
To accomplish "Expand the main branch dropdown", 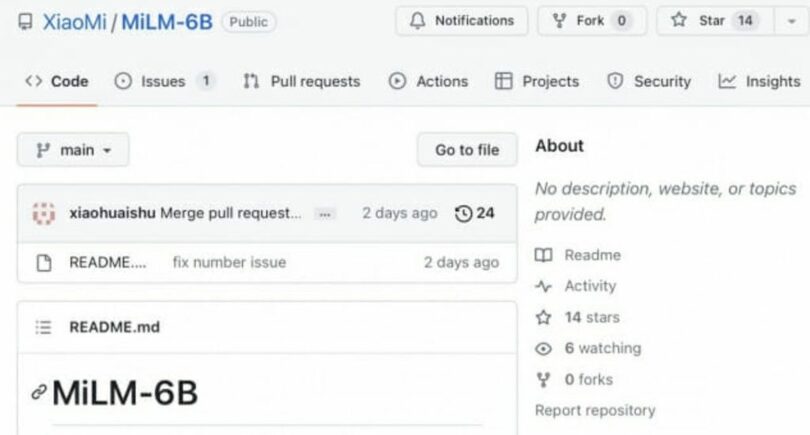I will click(x=73, y=150).
